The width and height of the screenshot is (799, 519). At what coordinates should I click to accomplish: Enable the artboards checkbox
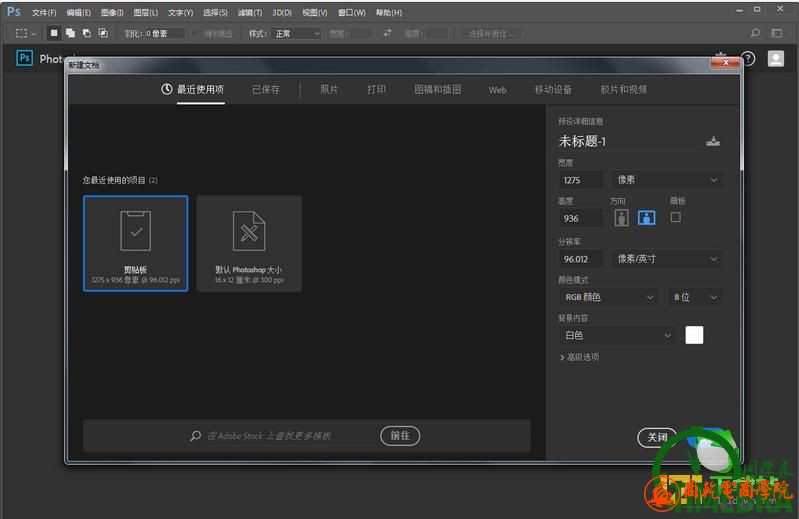click(676, 217)
